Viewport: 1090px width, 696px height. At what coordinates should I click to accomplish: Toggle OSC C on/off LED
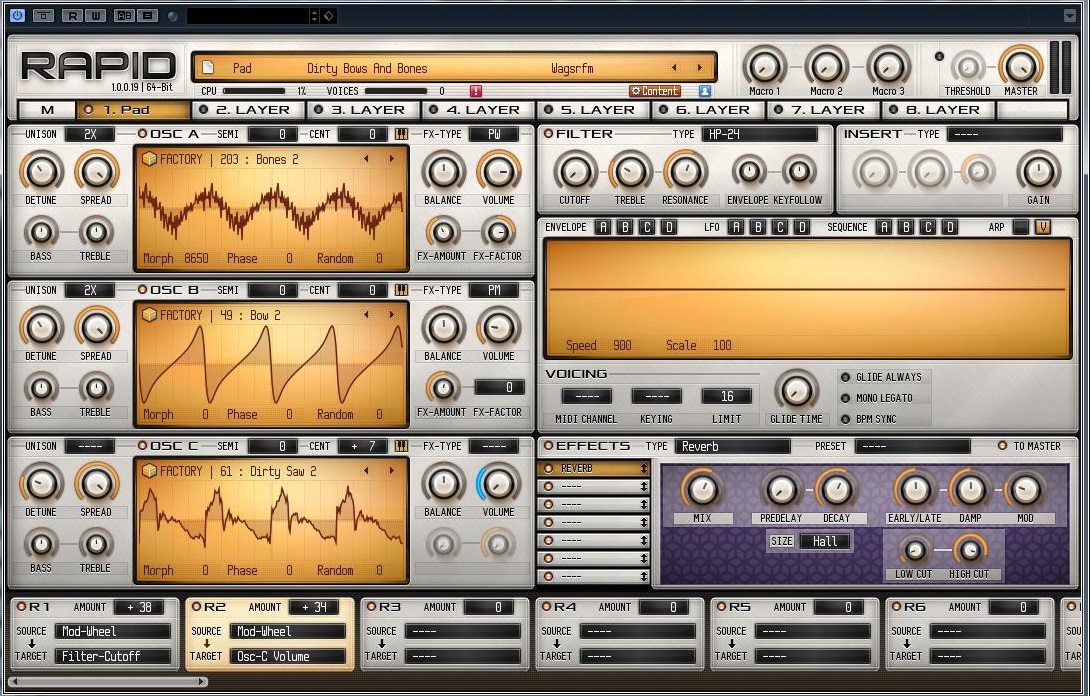click(143, 446)
